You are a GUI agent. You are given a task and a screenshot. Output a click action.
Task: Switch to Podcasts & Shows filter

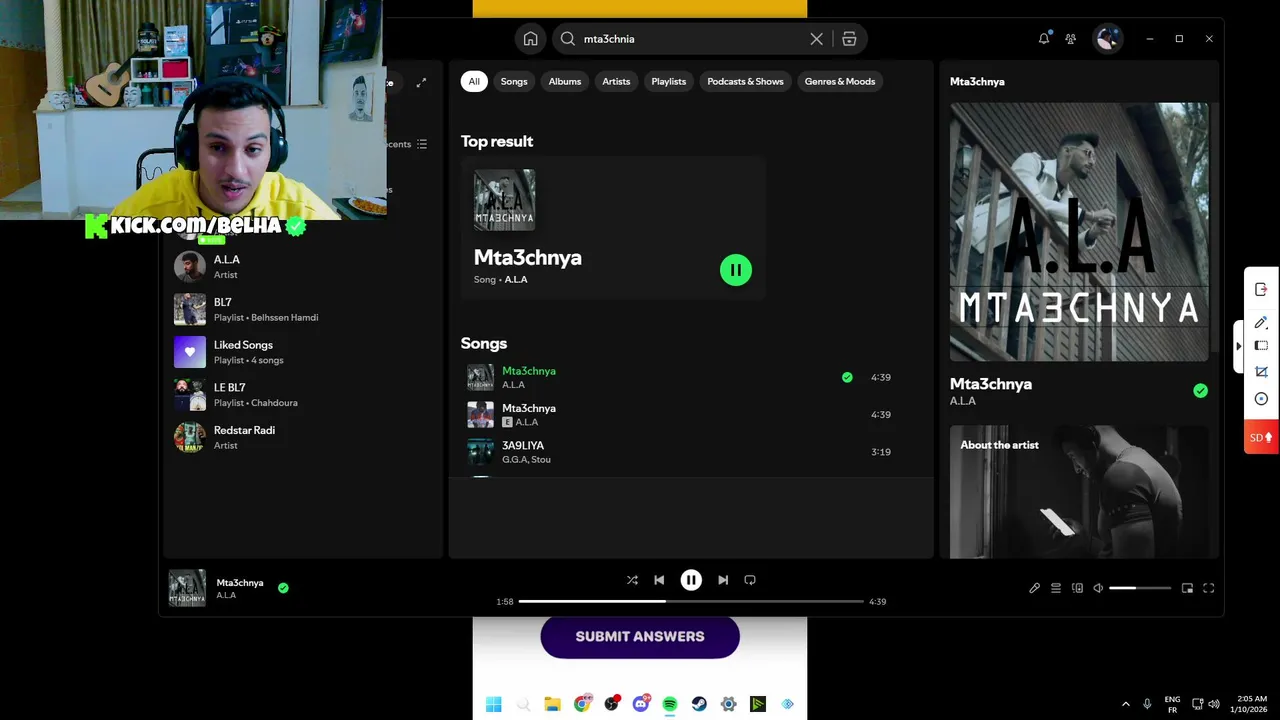point(745,81)
